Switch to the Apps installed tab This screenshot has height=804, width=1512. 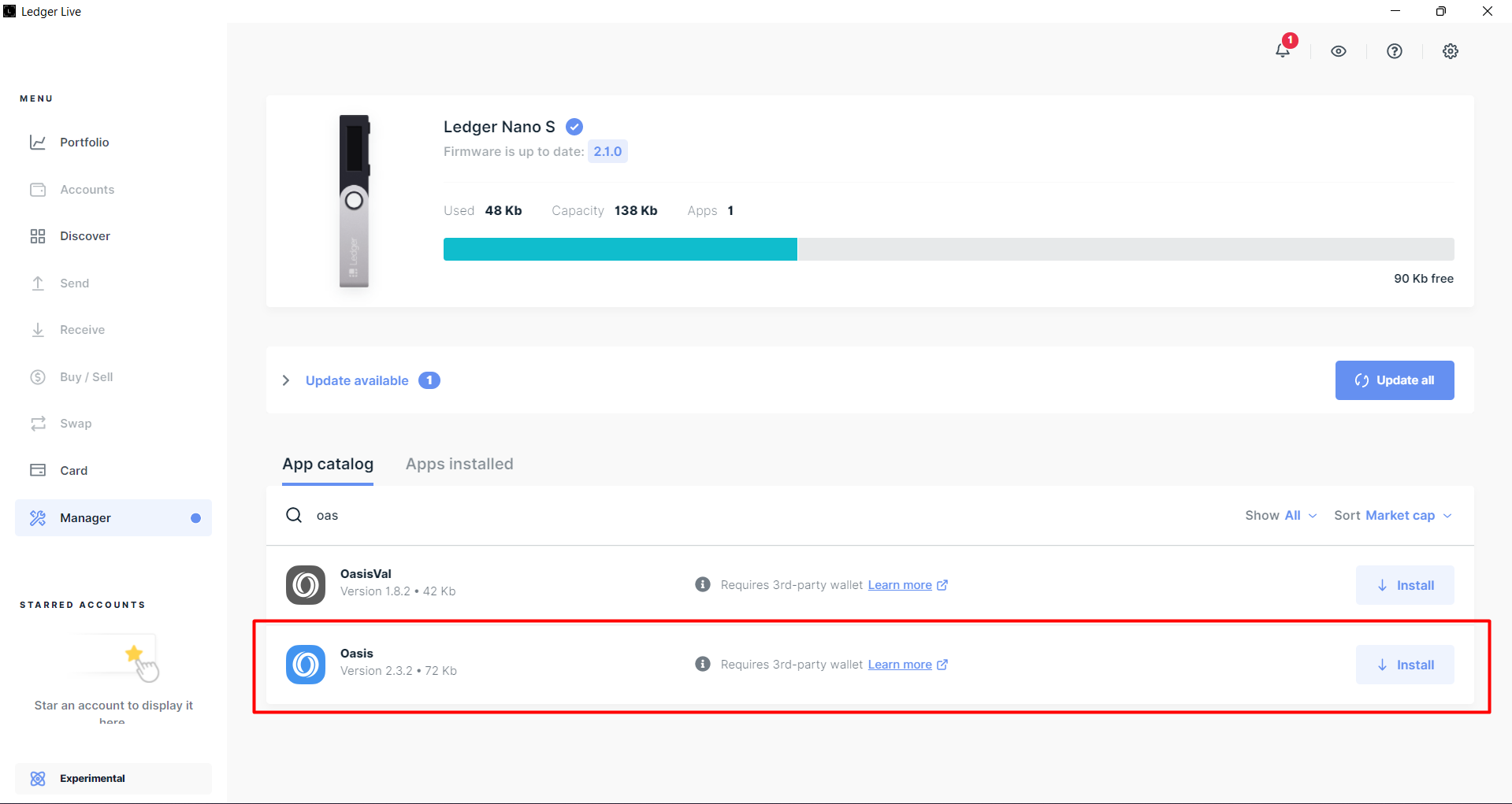click(459, 464)
